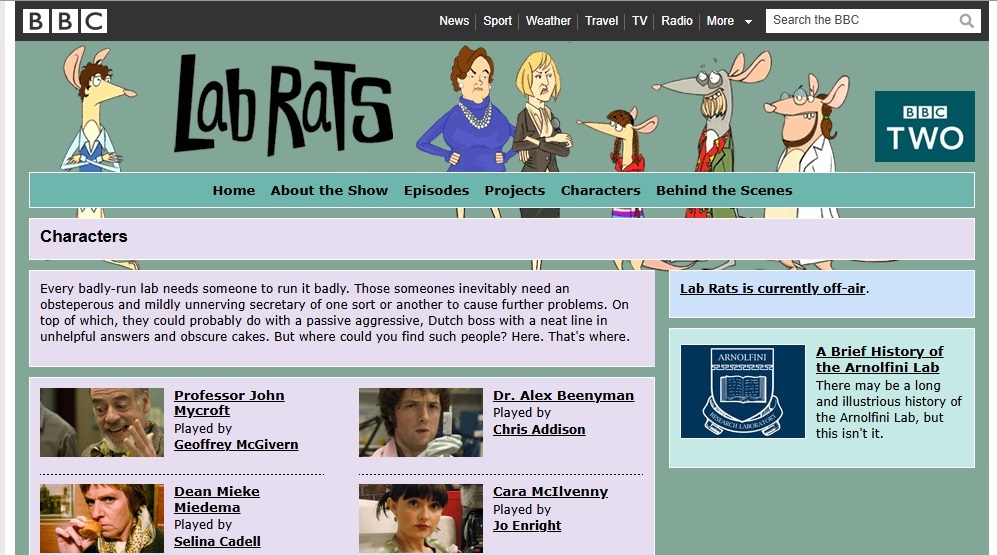Open the TV link

pyautogui.click(x=640, y=20)
